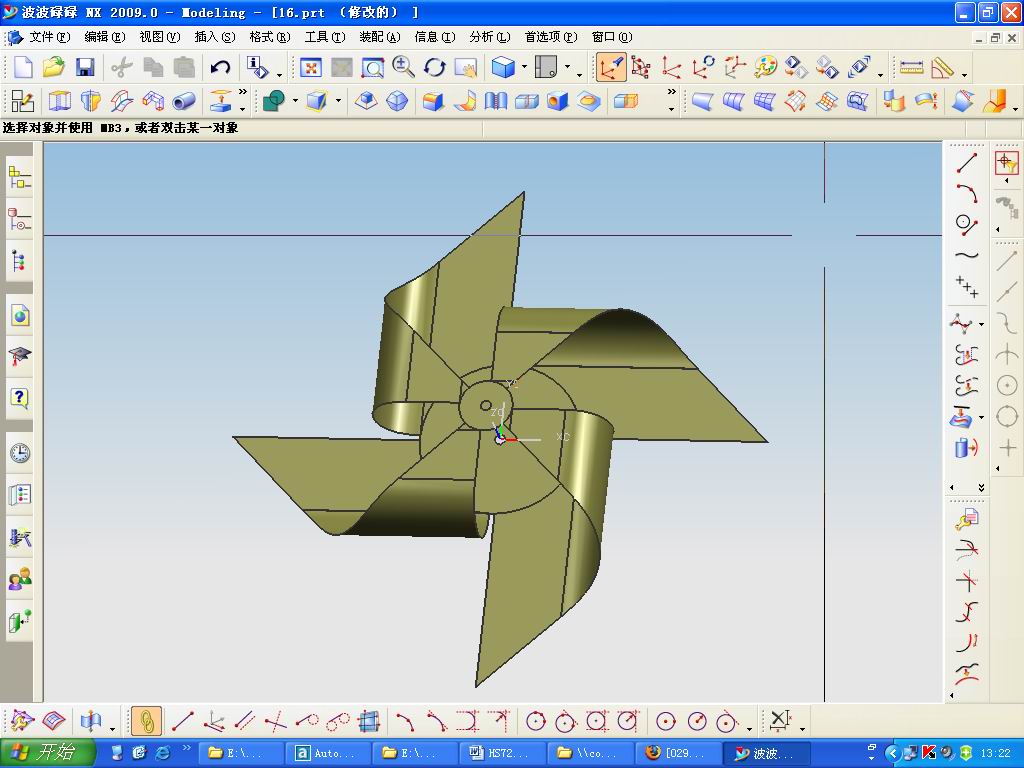The image size is (1024, 768).
Task: Select the Line curve tool in right toolbar
Action: [967, 163]
